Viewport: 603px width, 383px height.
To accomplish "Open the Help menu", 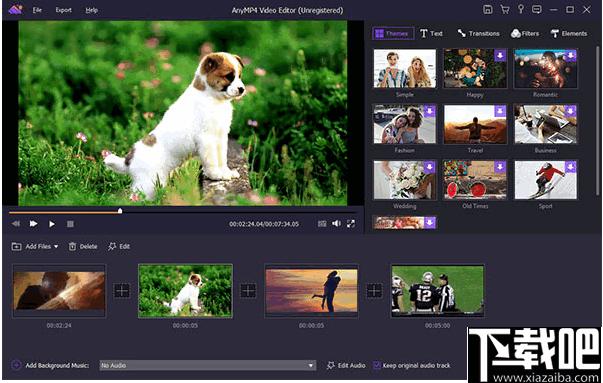I will (x=91, y=10).
